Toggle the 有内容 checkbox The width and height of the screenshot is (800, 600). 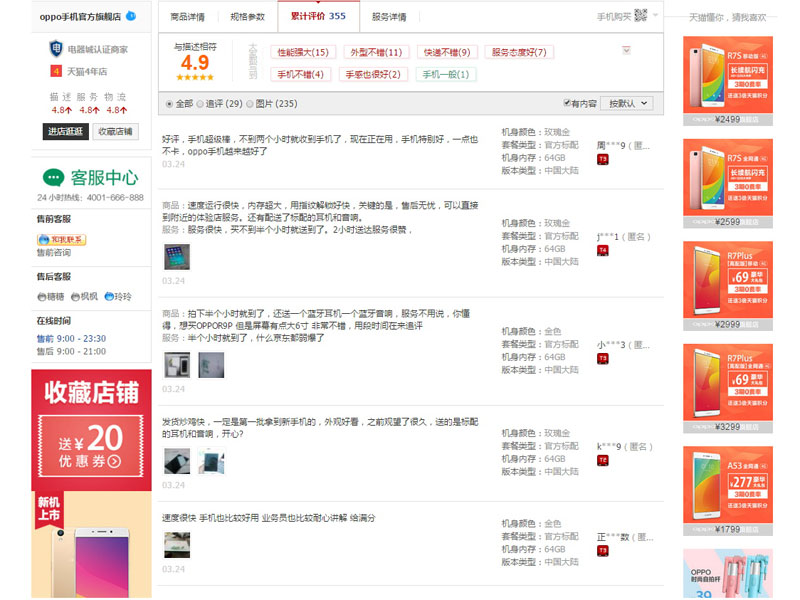click(567, 103)
